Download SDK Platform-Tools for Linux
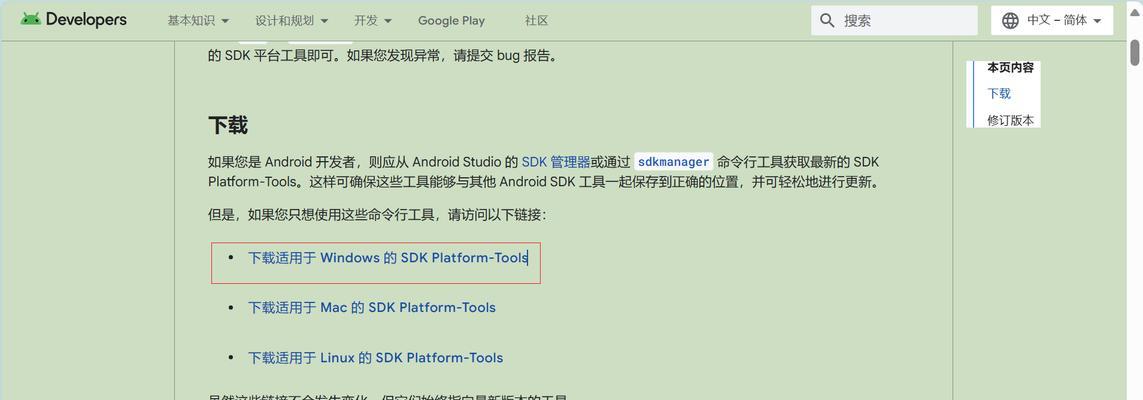Viewport: 1143px width, 400px height. coord(375,358)
